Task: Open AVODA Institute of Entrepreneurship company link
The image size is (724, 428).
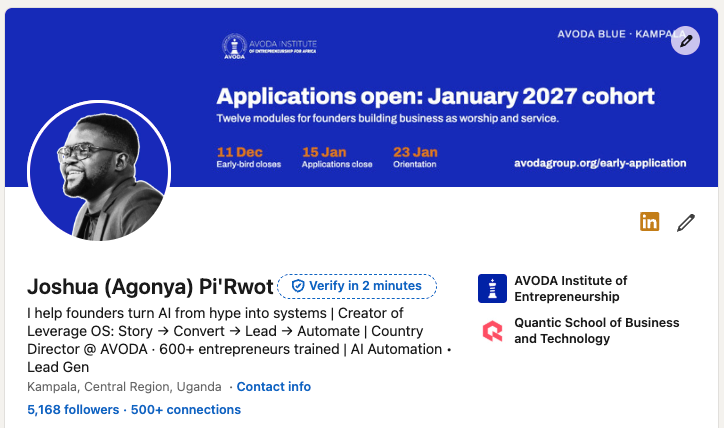Action: pos(571,289)
